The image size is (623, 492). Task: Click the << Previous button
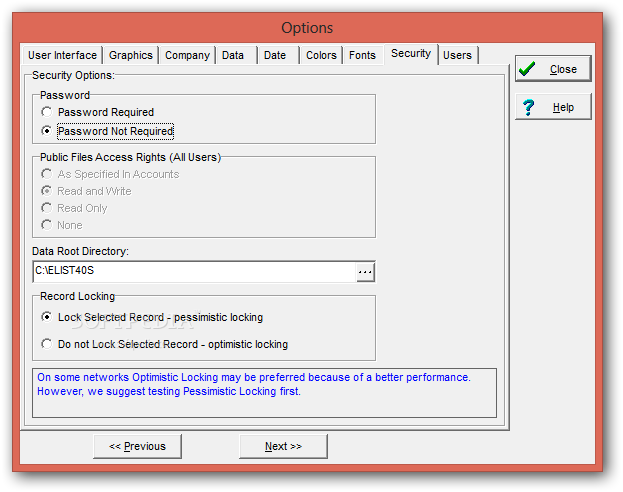[137, 446]
